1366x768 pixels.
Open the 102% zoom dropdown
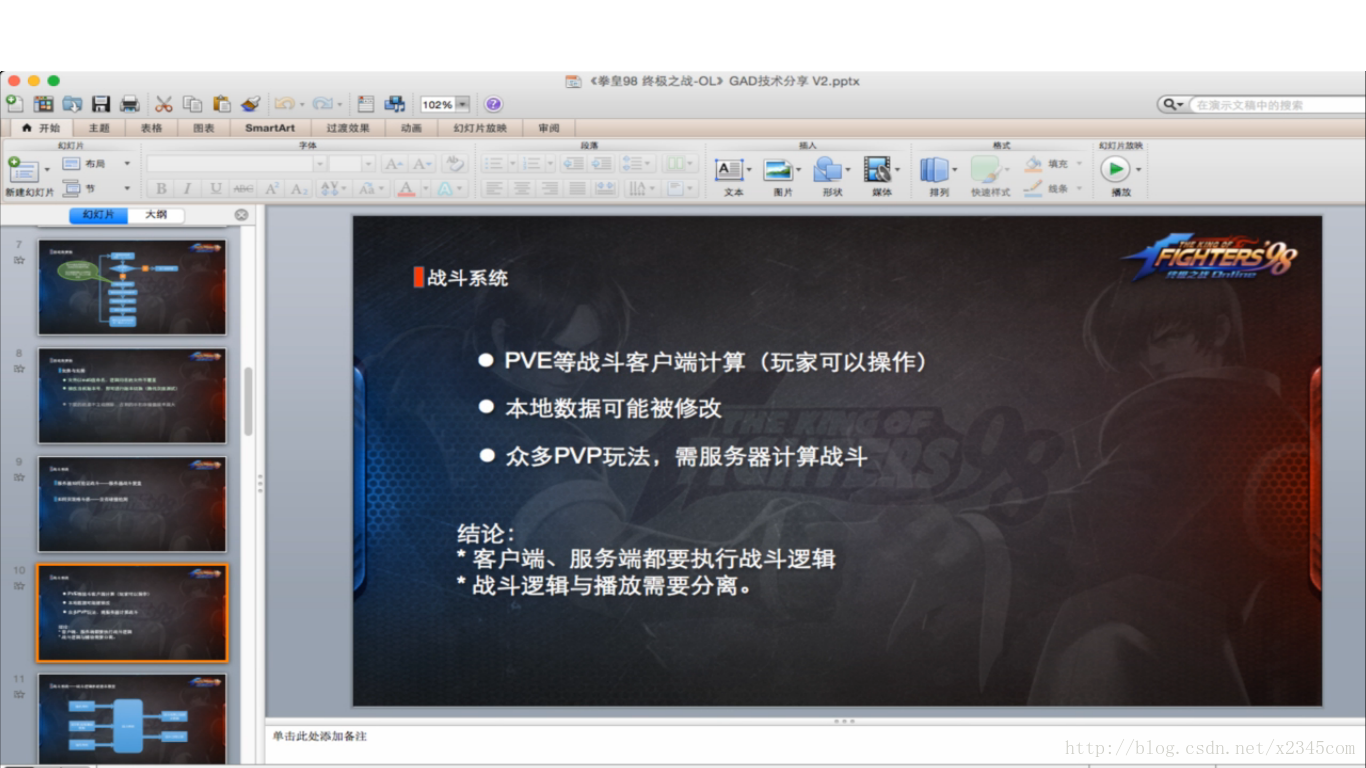point(462,104)
